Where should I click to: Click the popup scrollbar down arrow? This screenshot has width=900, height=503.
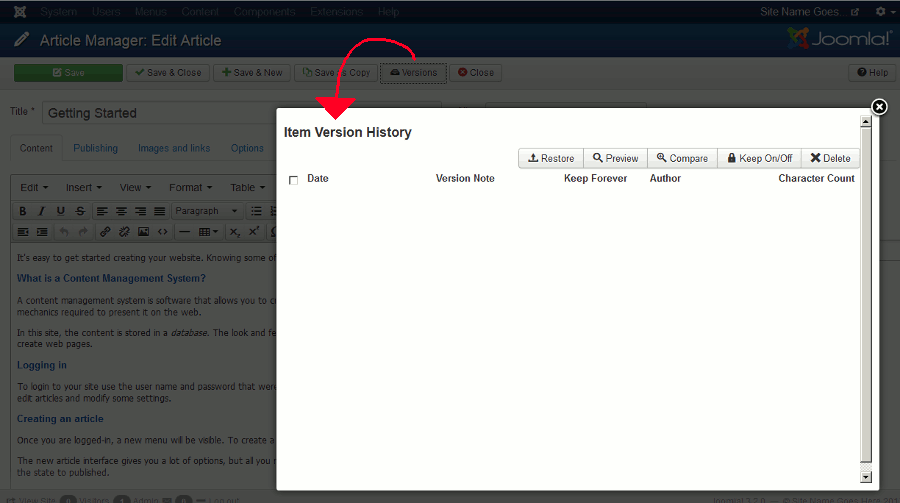[x=866, y=477]
